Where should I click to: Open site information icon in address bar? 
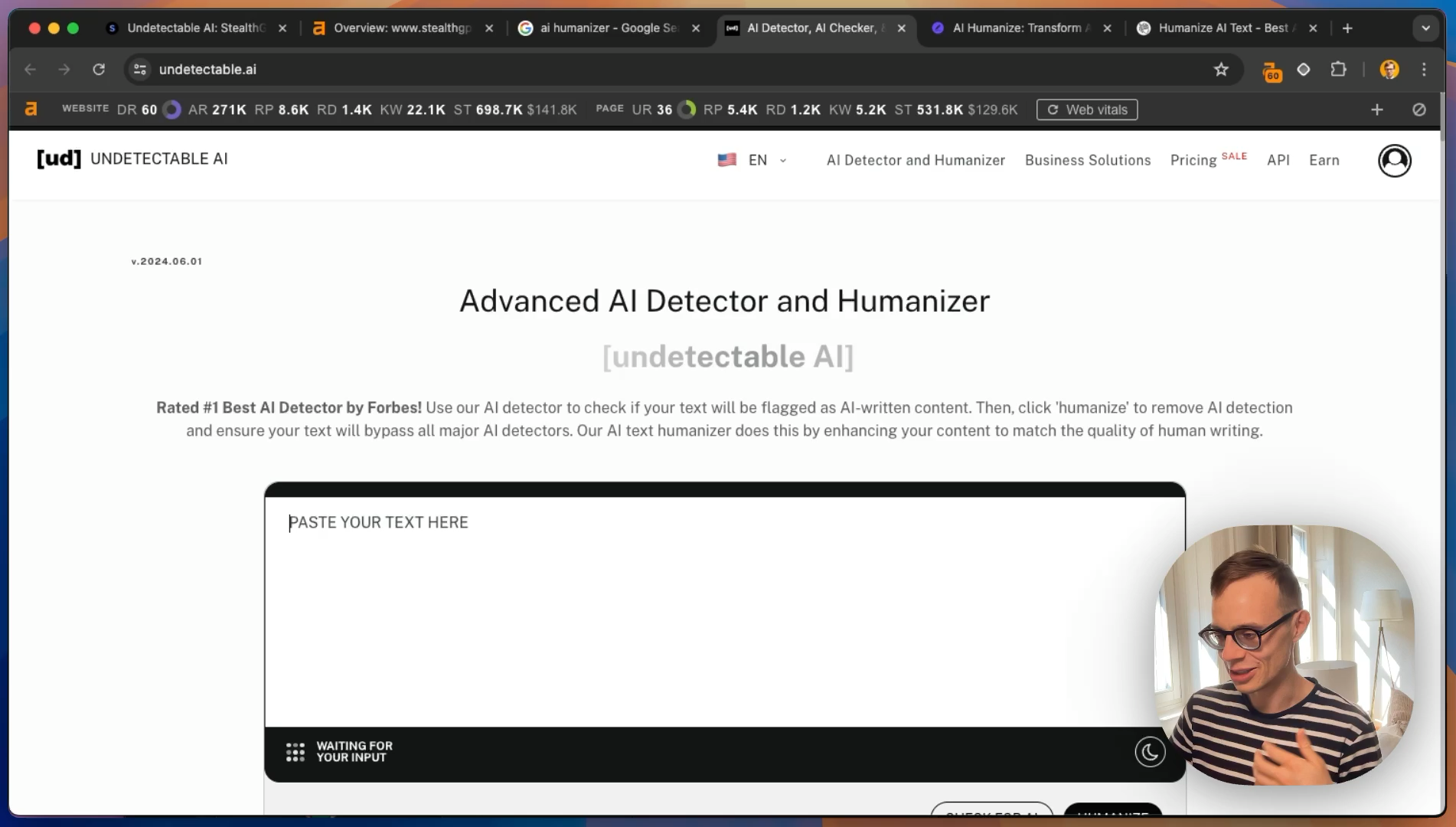(139, 70)
